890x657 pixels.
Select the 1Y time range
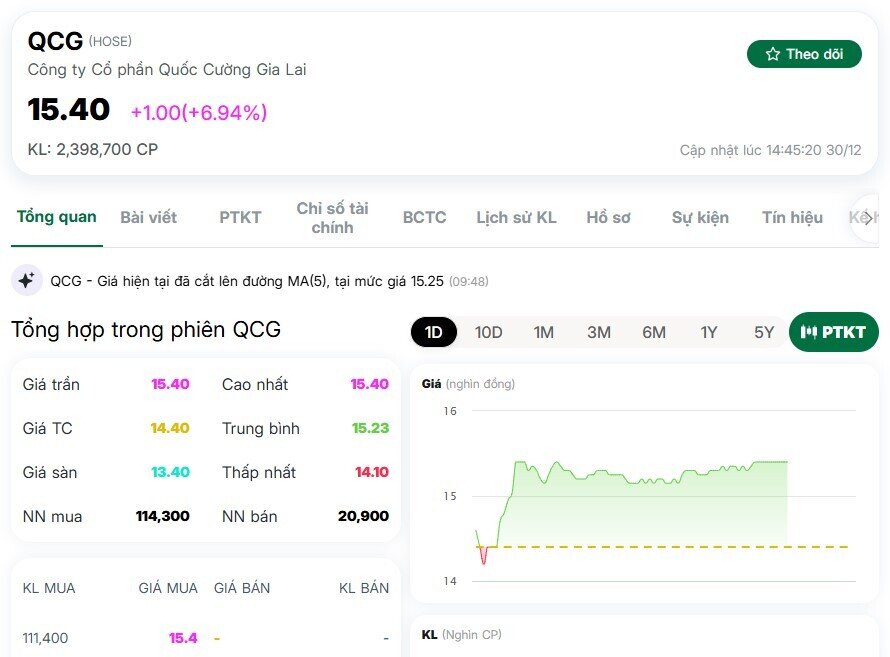[708, 331]
